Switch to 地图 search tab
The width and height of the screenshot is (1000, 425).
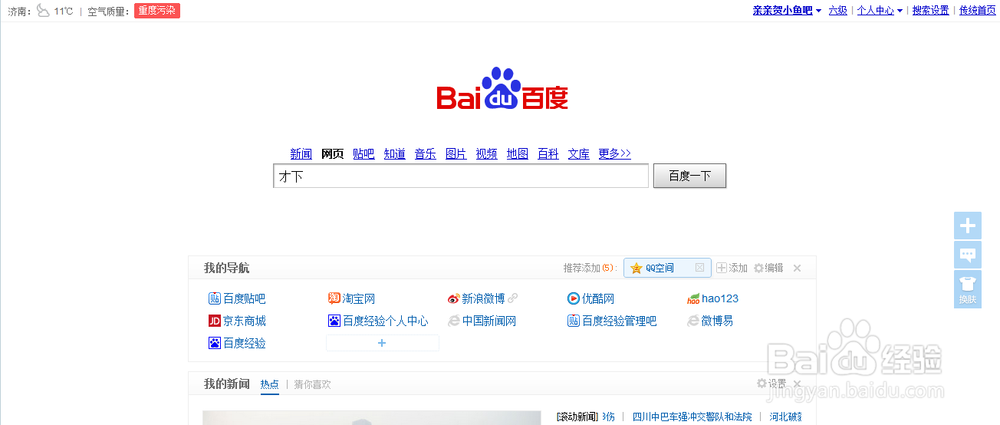517,154
